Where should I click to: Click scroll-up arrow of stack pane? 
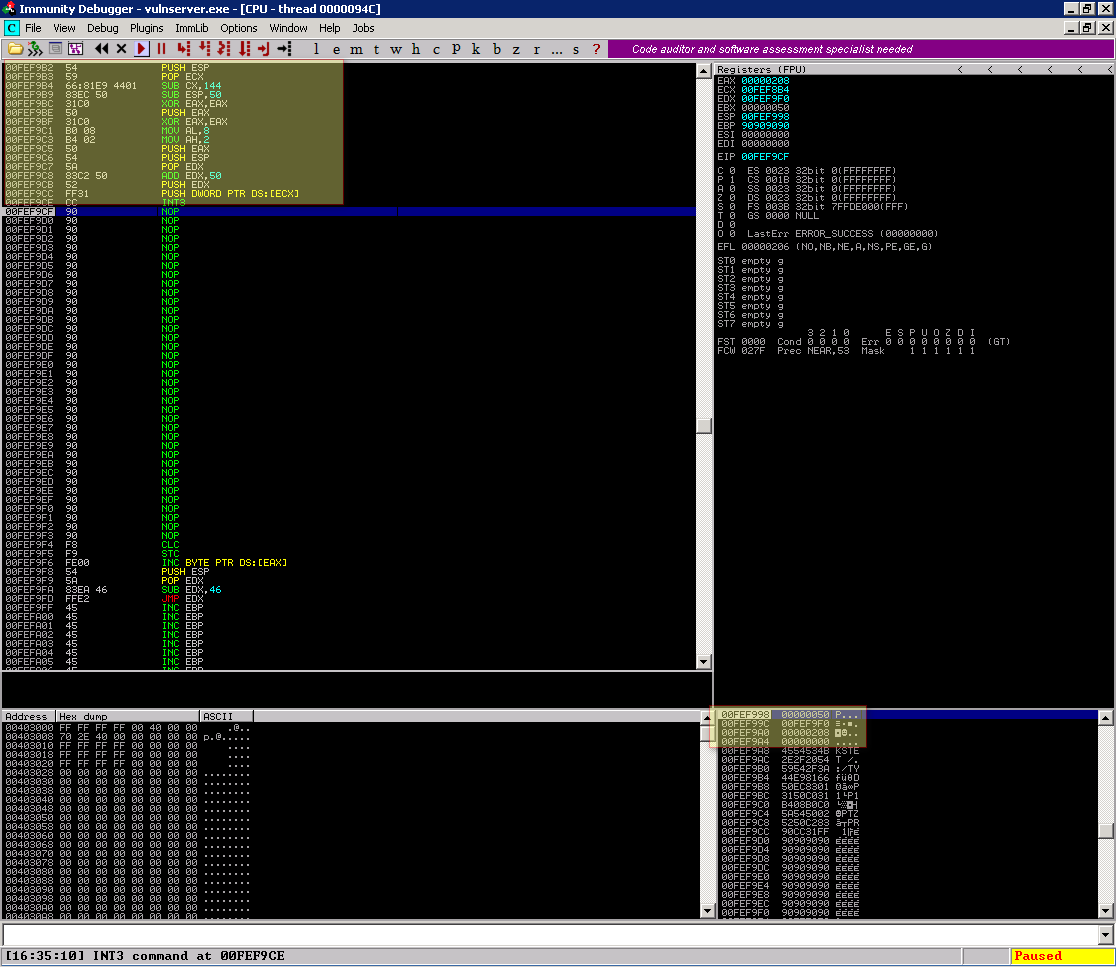(x=1105, y=717)
